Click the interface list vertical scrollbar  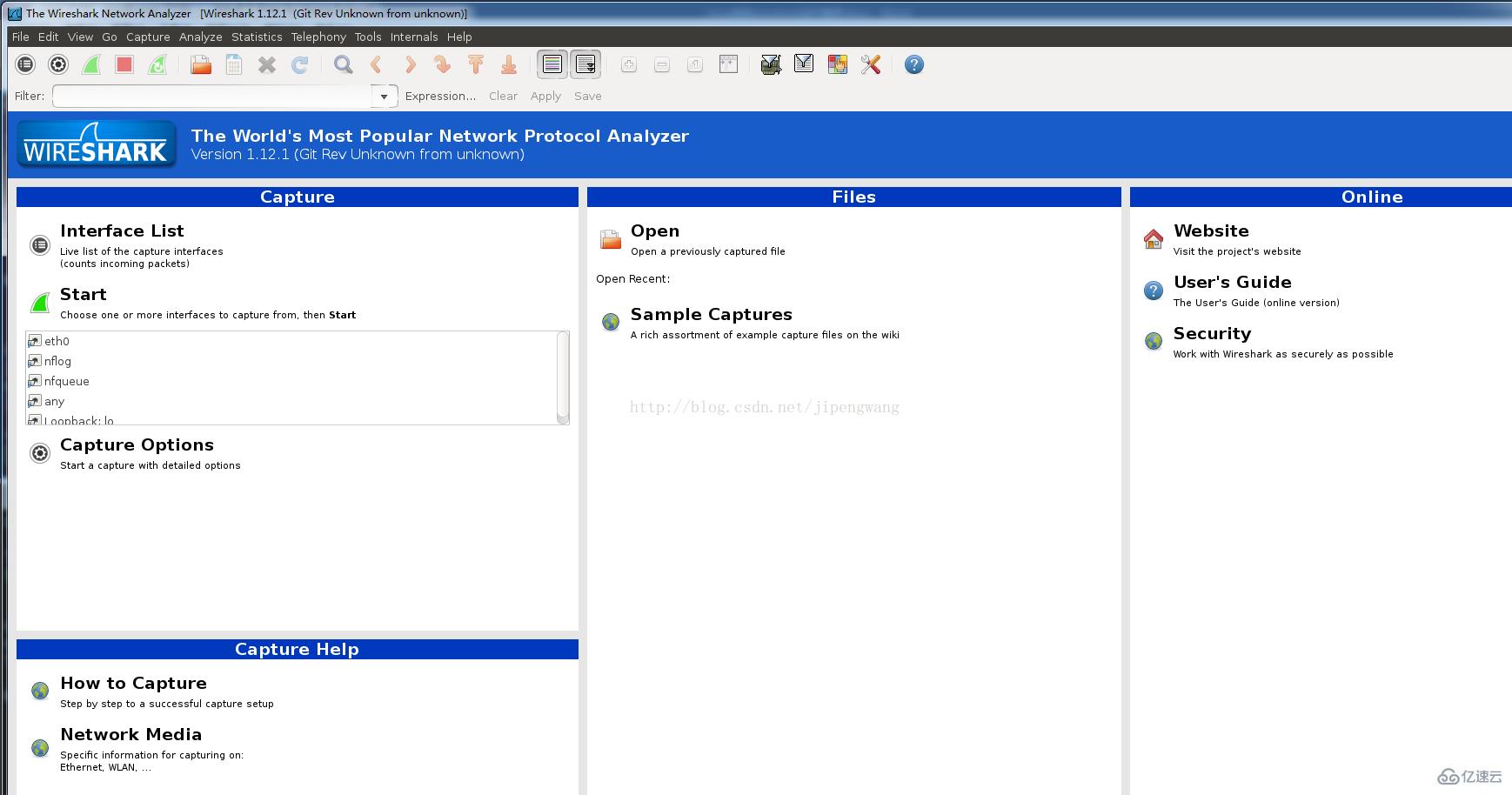point(563,377)
